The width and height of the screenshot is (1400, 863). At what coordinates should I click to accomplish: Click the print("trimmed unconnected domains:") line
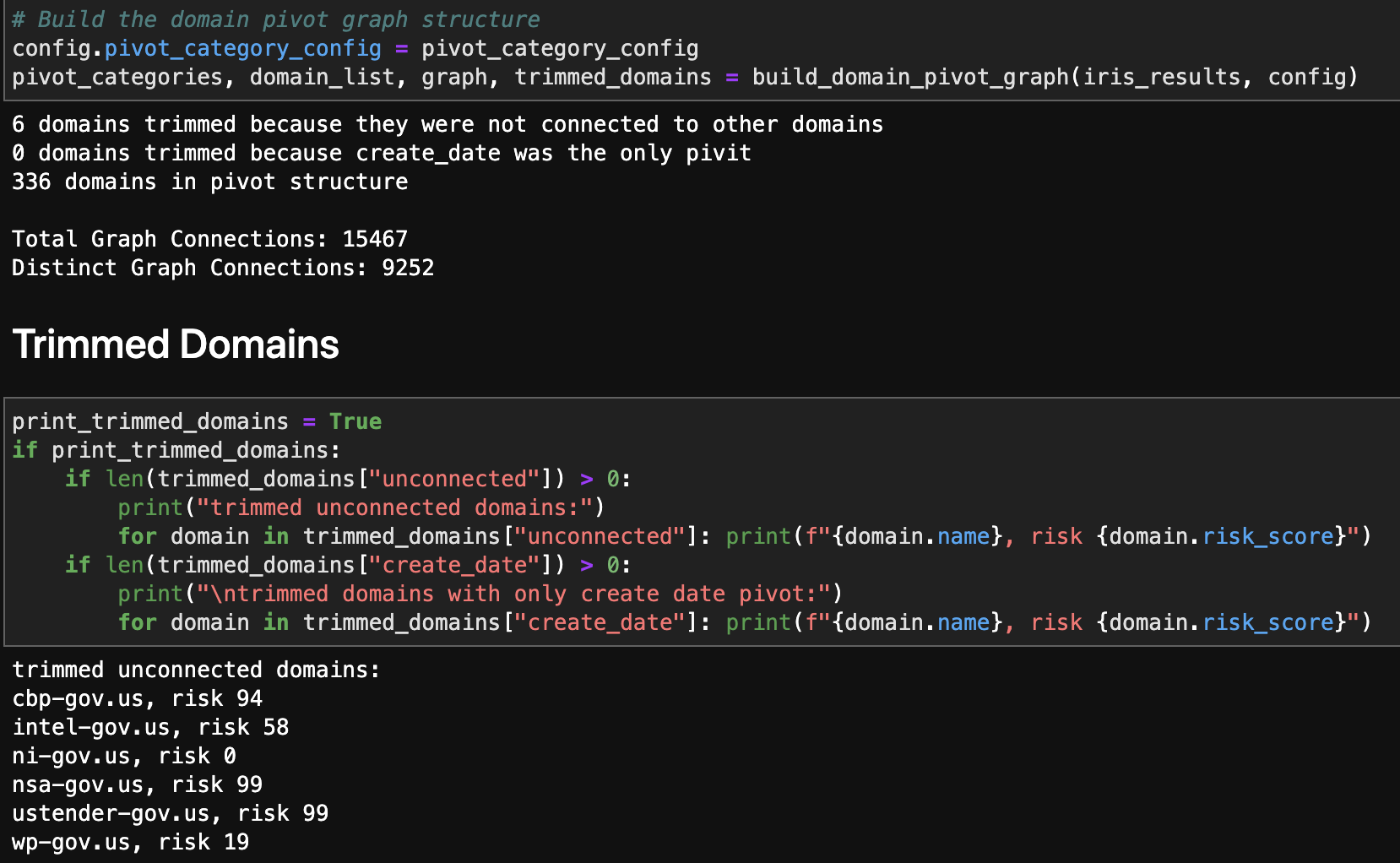361,507
